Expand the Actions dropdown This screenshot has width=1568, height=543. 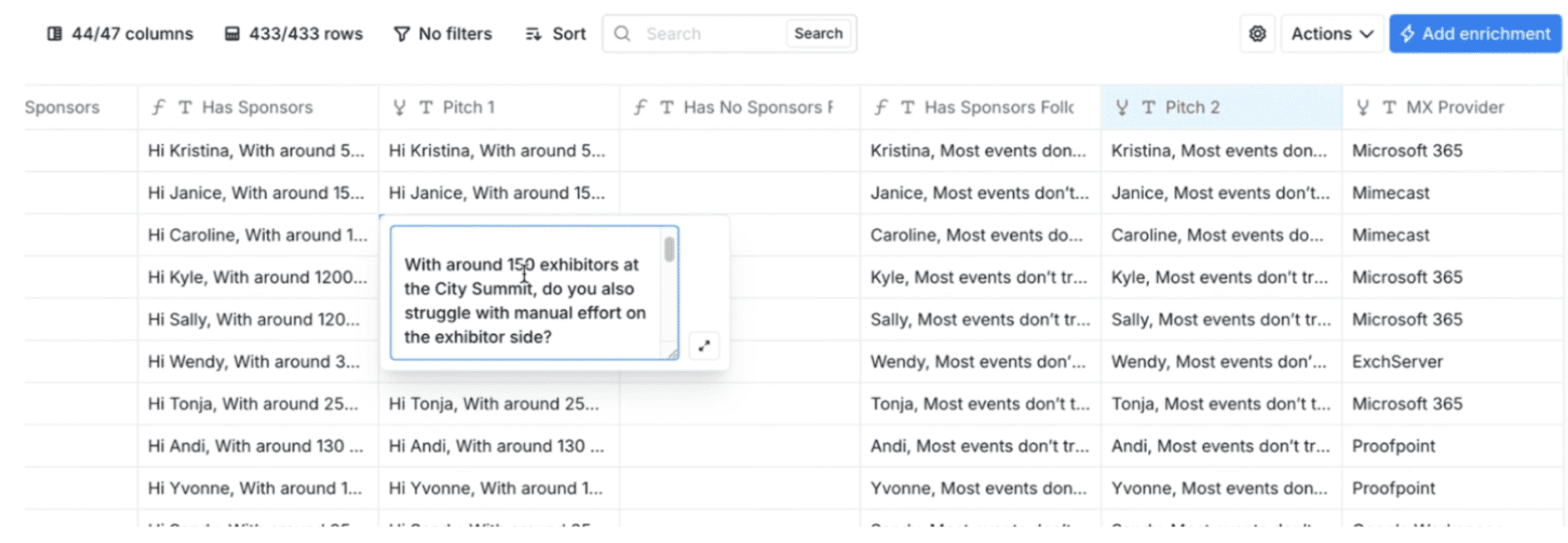(1332, 33)
